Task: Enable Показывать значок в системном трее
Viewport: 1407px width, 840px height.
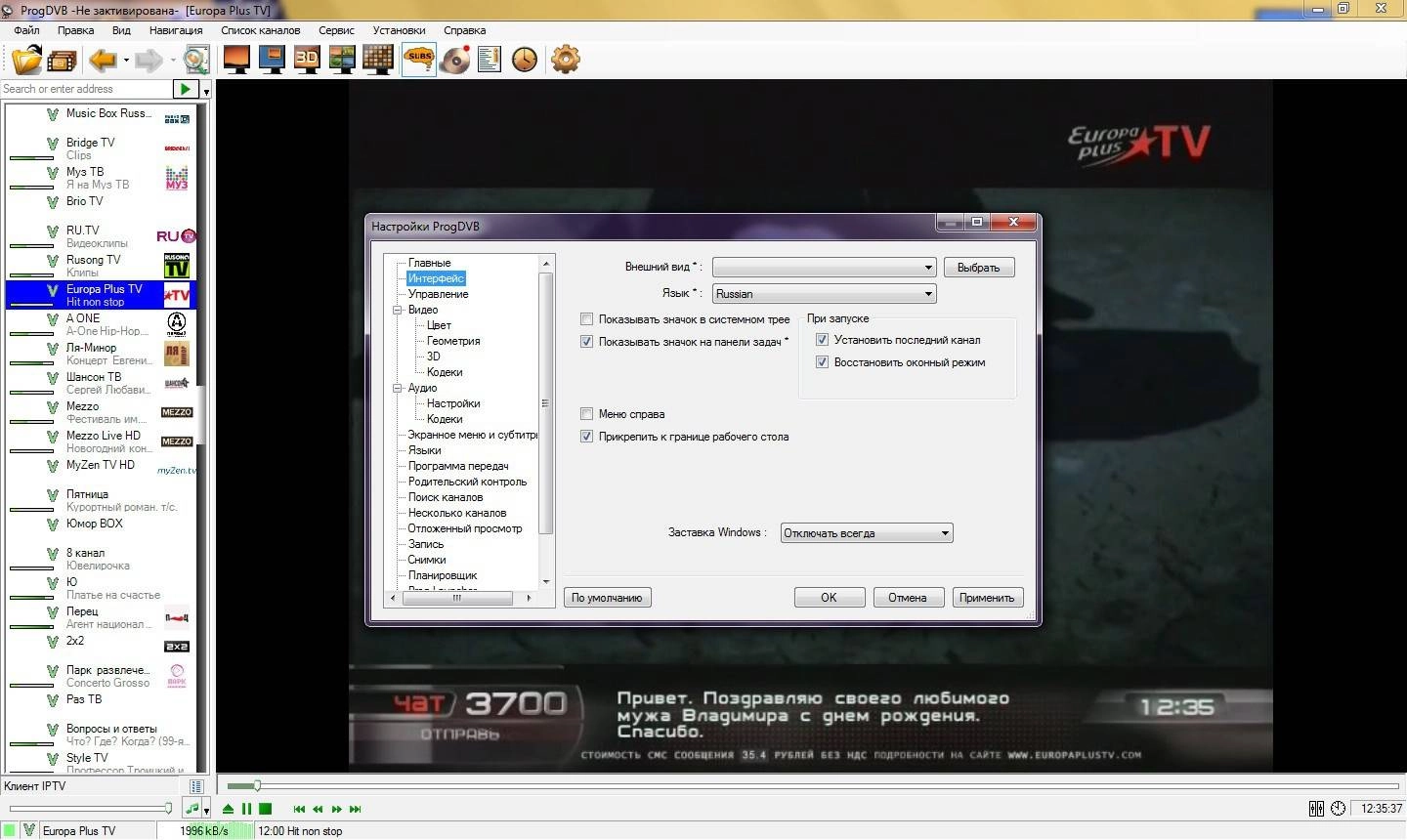Action: 587,319
